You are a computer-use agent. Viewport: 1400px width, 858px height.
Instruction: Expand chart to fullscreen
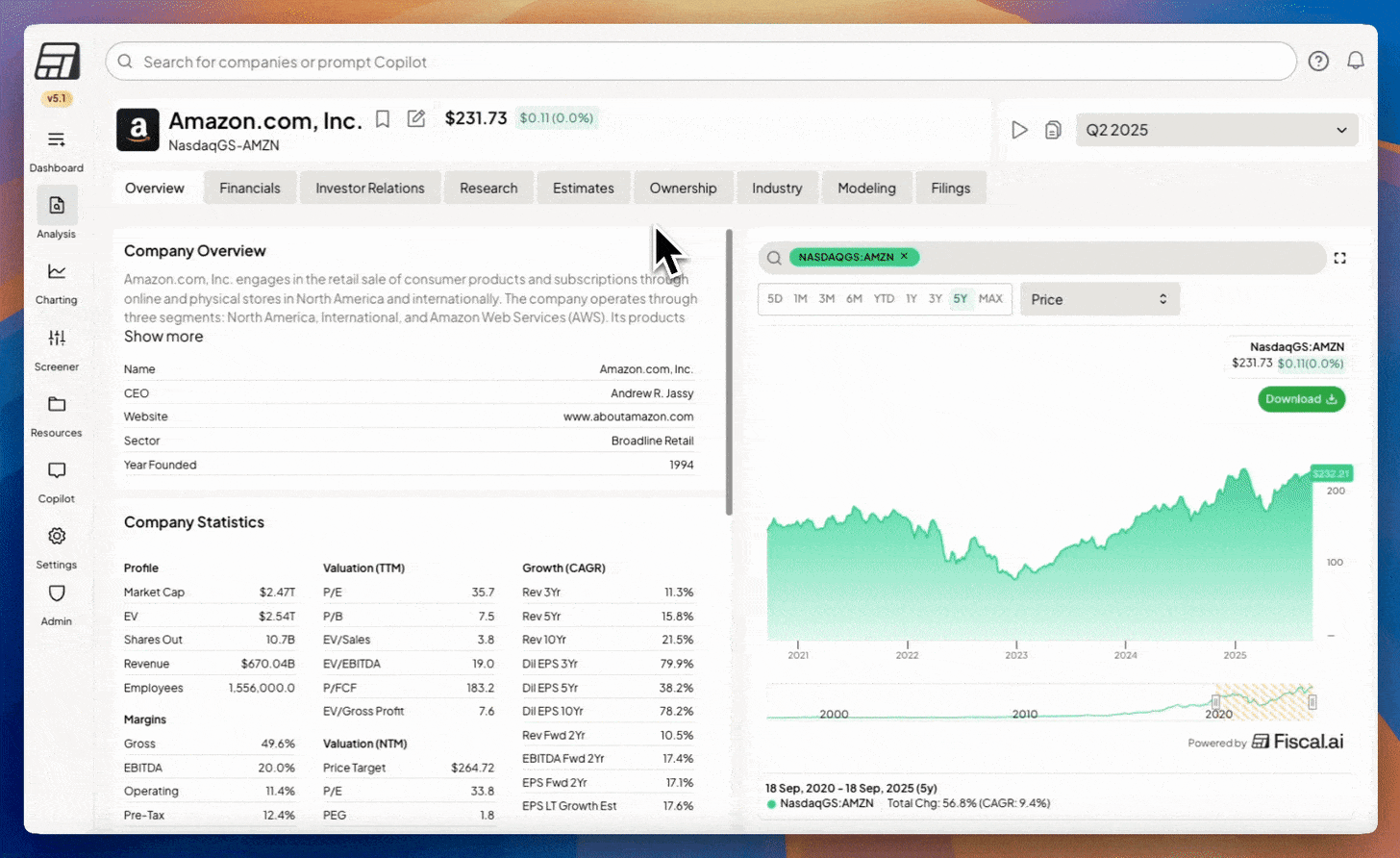(1339, 258)
